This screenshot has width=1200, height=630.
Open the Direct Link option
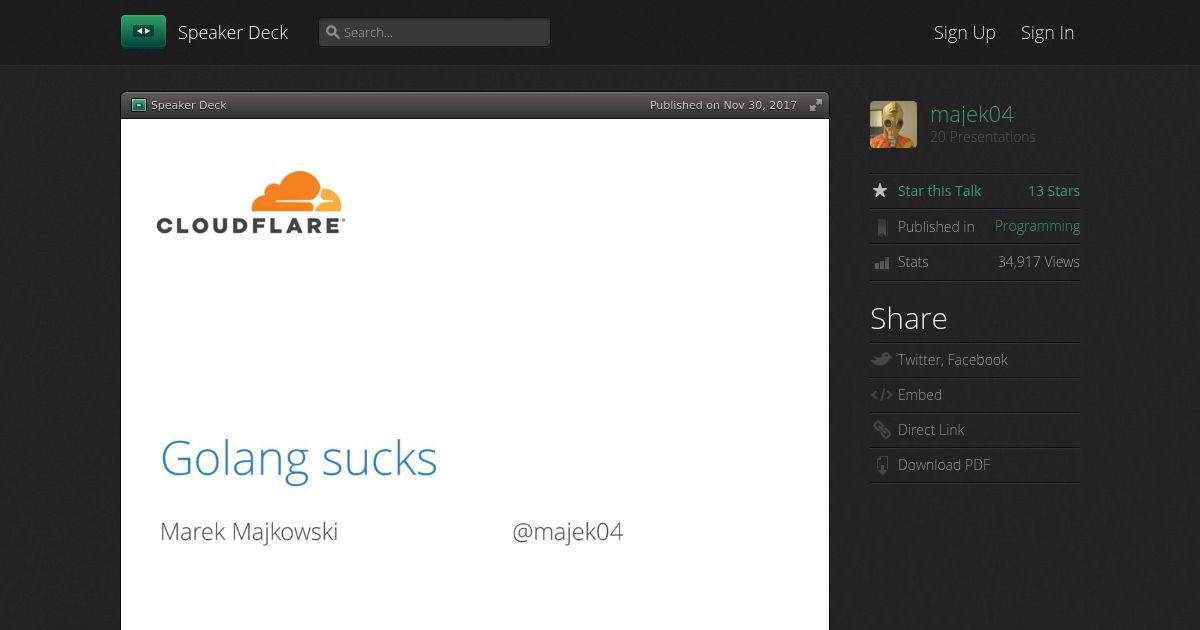coord(931,430)
